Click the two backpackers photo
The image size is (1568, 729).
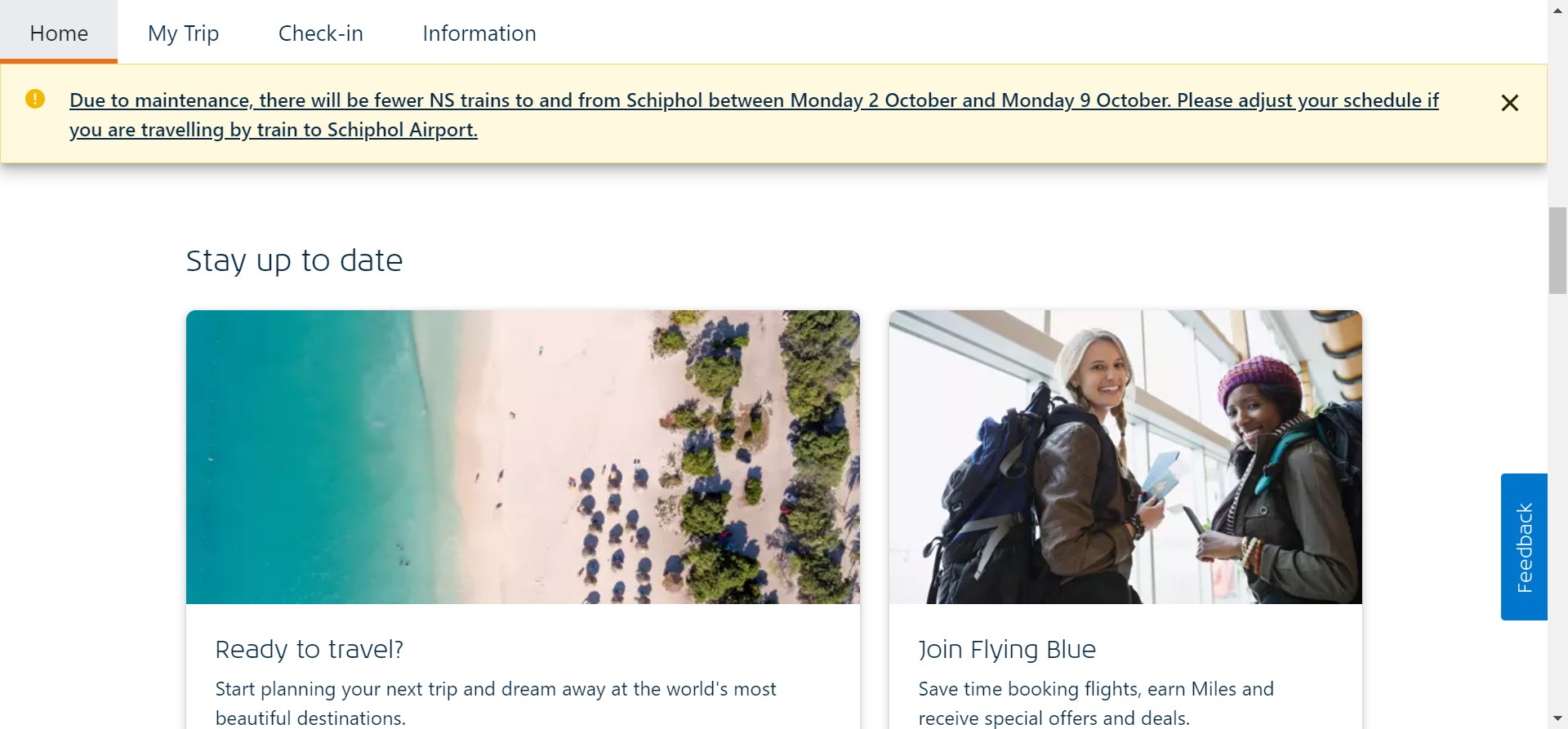[x=1125, y=457]
